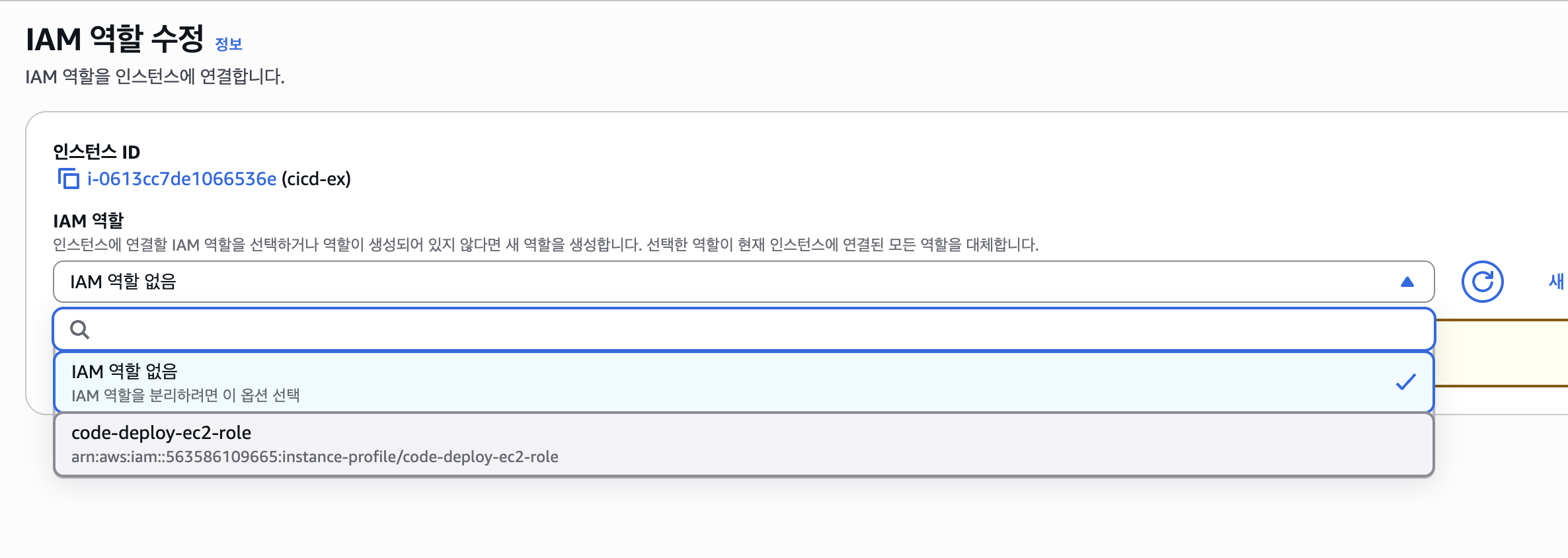Open the 정보 info link

coord(229,44)
